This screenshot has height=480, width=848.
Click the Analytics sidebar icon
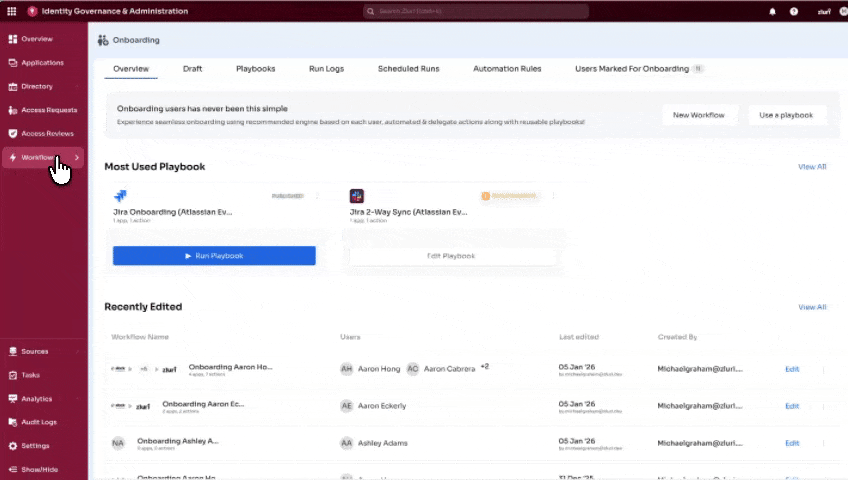[12, 399]
